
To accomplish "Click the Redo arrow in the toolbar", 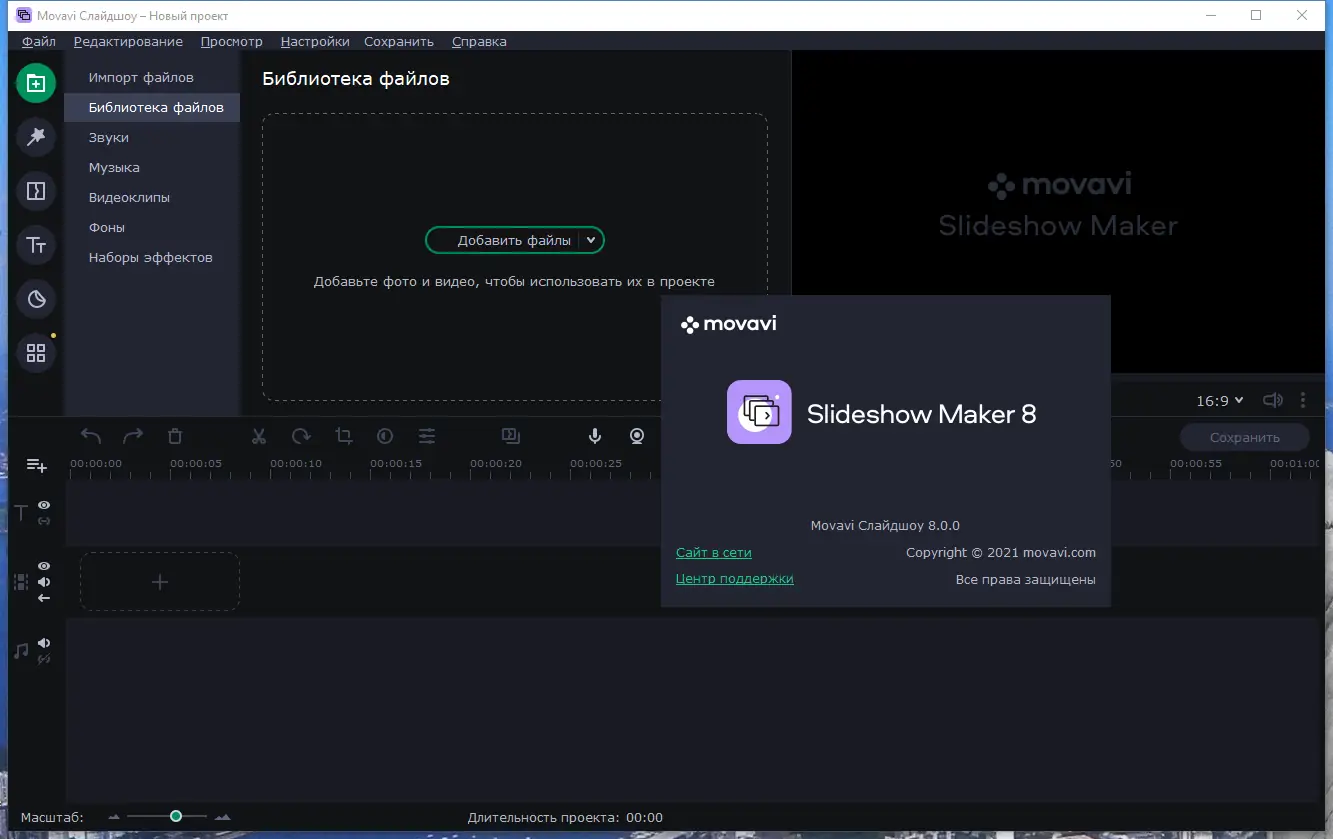I will click(132, 436).
